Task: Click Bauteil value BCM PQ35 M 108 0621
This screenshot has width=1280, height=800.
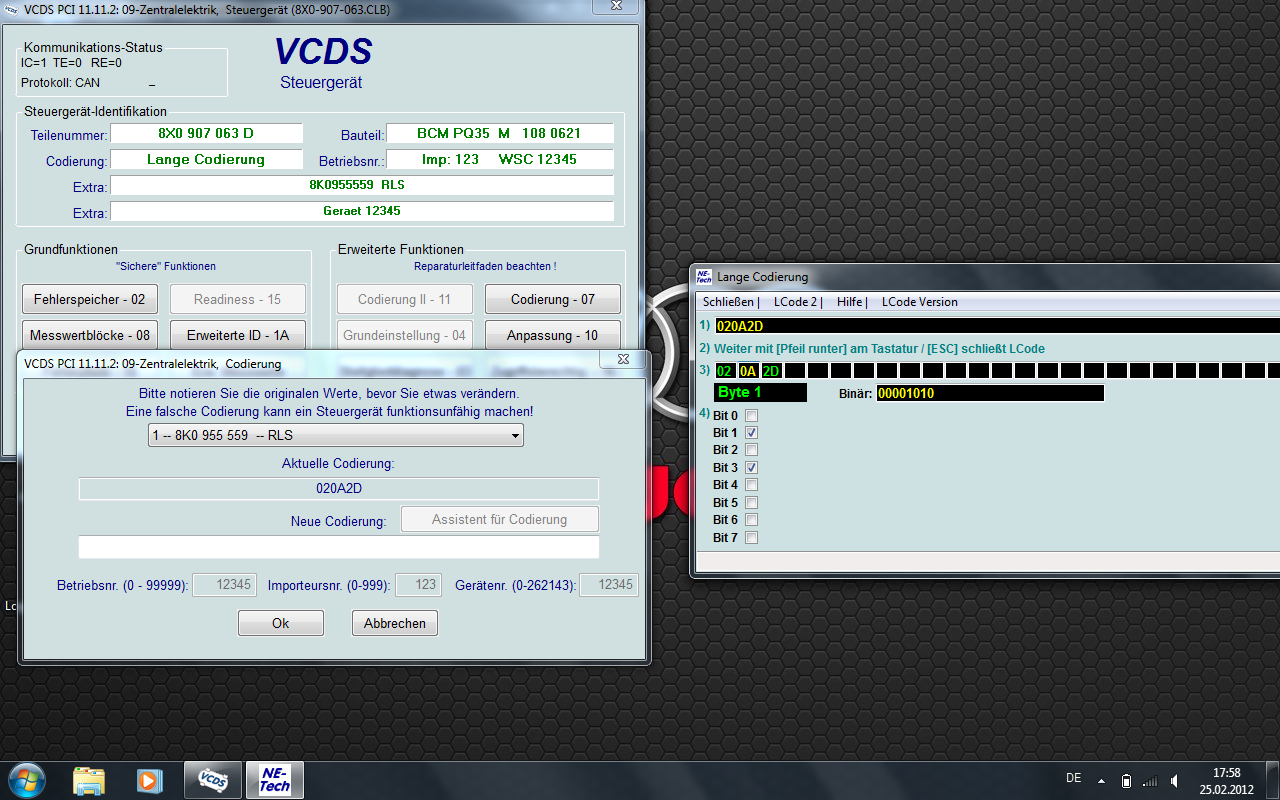Action: [499, 133]
